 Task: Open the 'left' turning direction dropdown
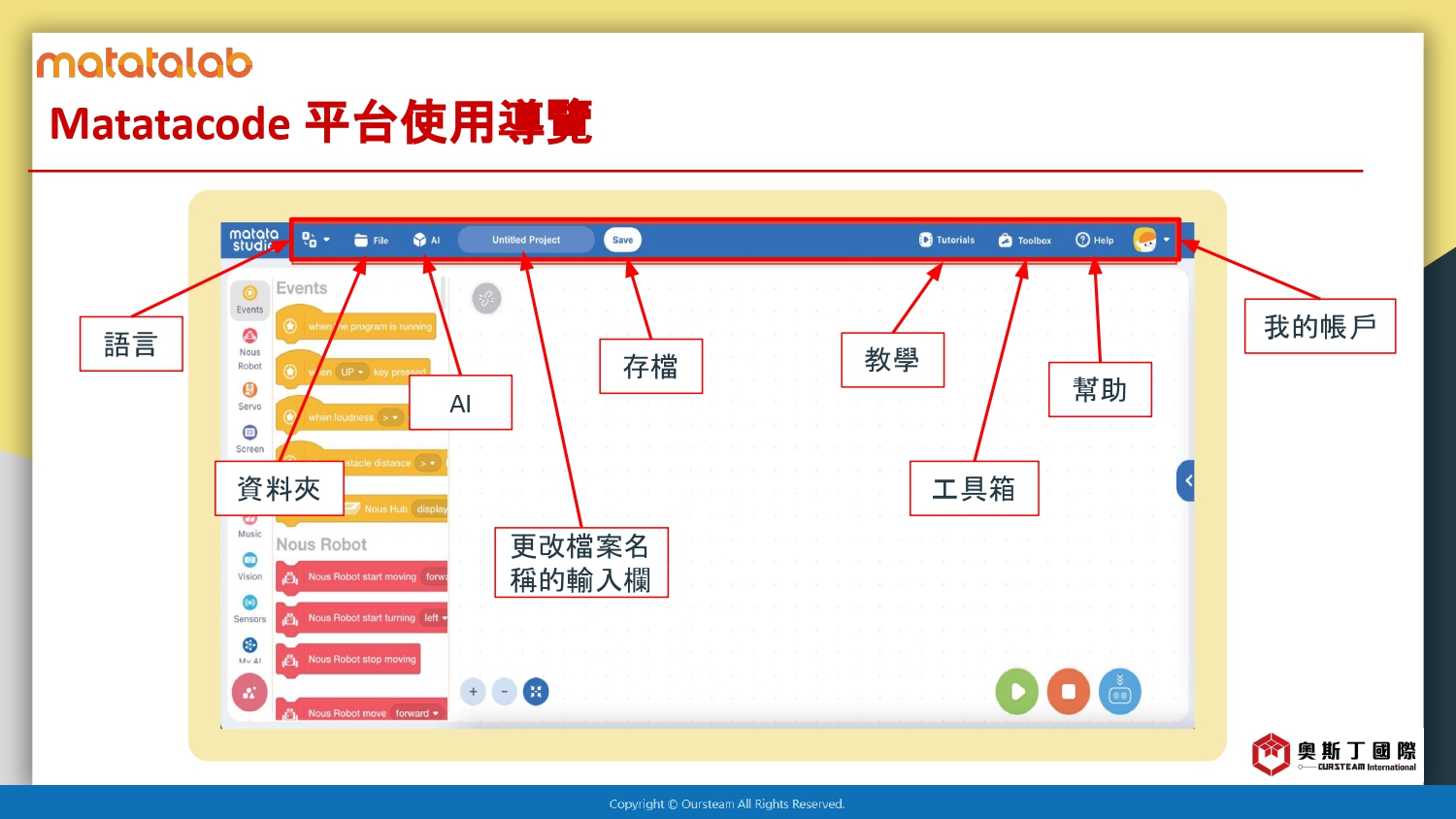(x=436, y=618)
